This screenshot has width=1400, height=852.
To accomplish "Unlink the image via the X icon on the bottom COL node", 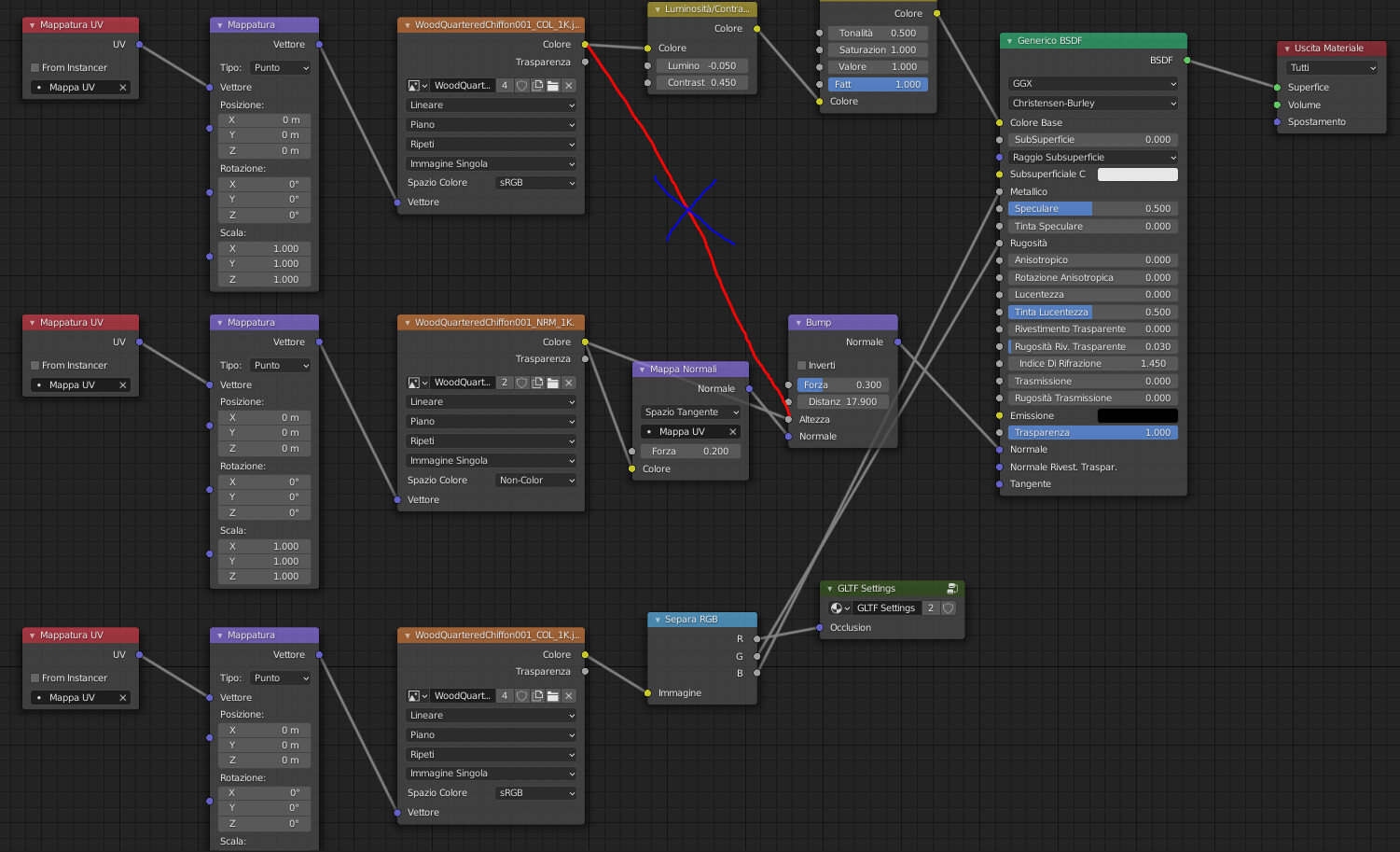I will [568, 695].
